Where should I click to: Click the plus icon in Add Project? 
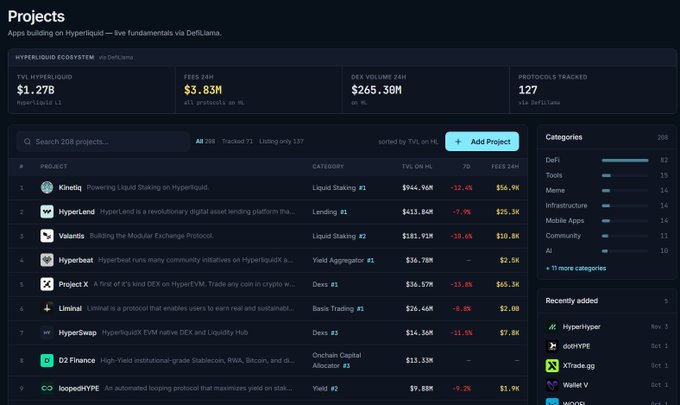click(458, 141)
